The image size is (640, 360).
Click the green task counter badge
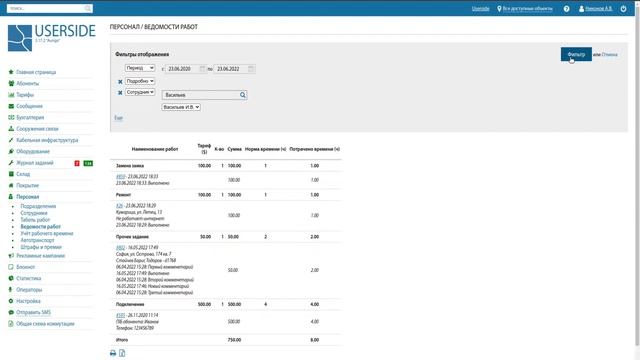(88, 163)
